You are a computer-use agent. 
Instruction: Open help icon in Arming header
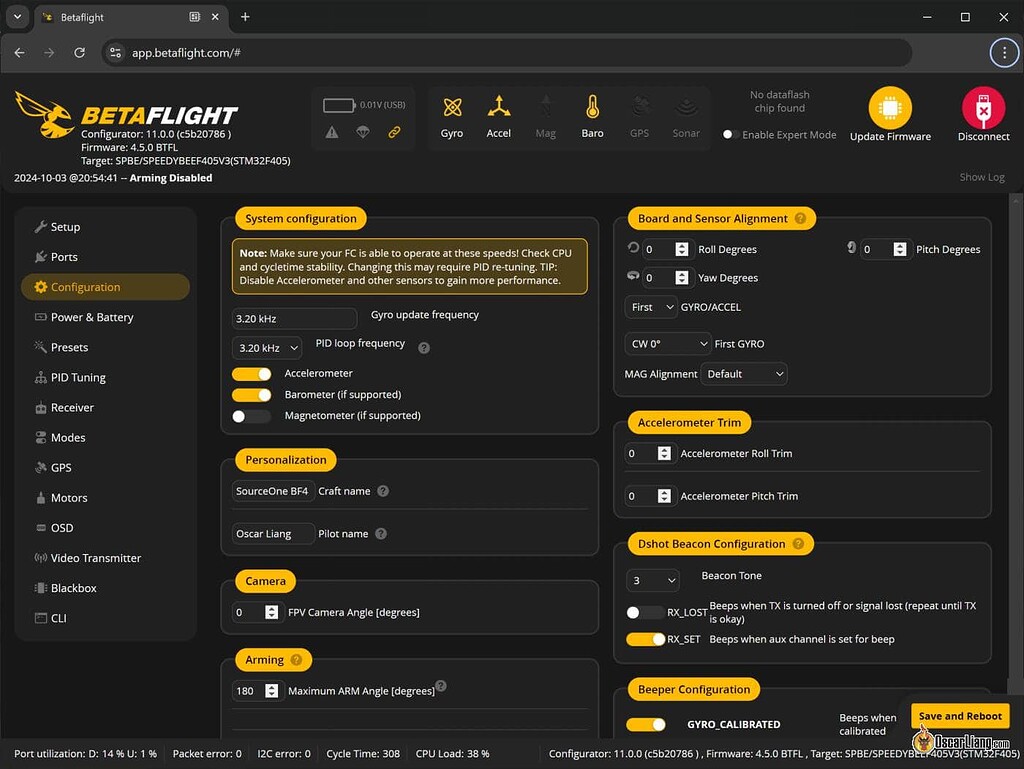[x=296, y=660]
